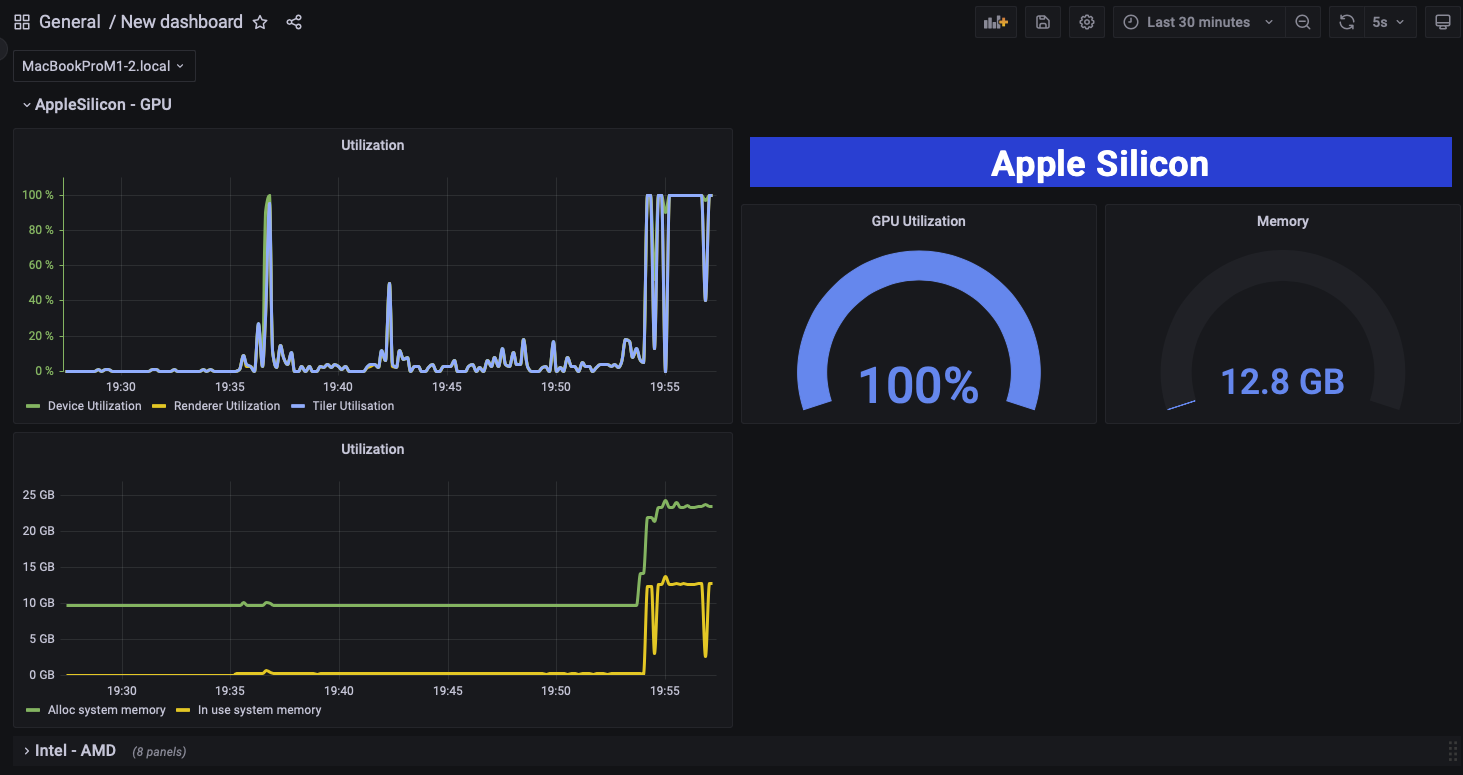
Task: Refresh the dashboard now
Action: [x=1347, y=22]
